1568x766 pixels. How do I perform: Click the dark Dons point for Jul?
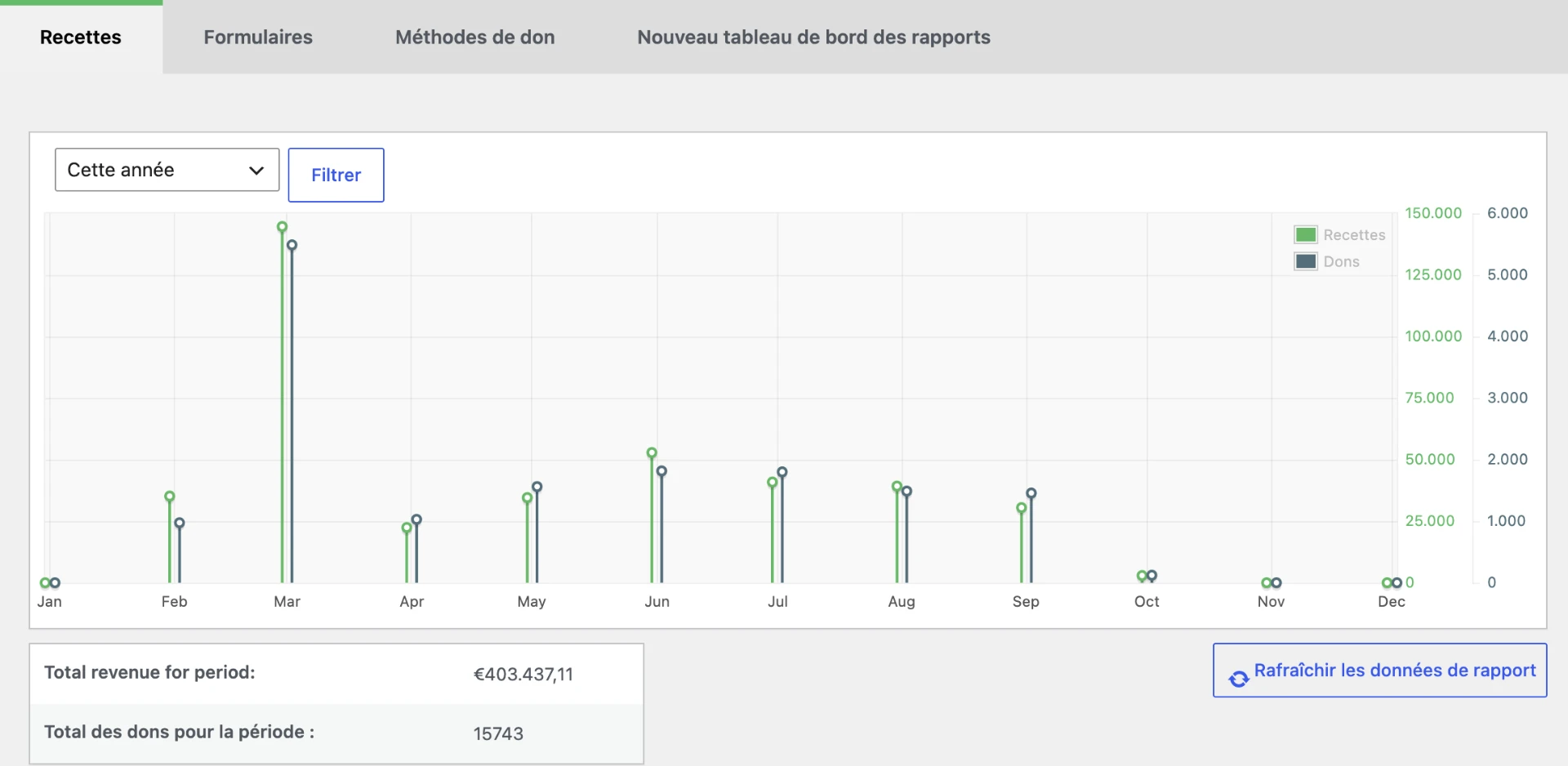tap(782, 472)
